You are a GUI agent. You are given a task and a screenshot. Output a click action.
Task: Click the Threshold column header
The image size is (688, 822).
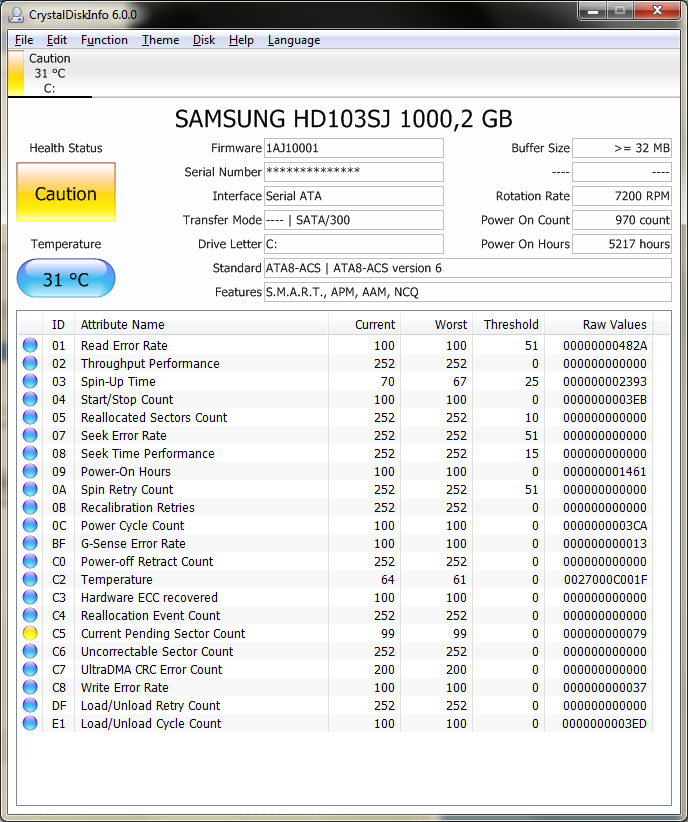click(x=509, y=325)
